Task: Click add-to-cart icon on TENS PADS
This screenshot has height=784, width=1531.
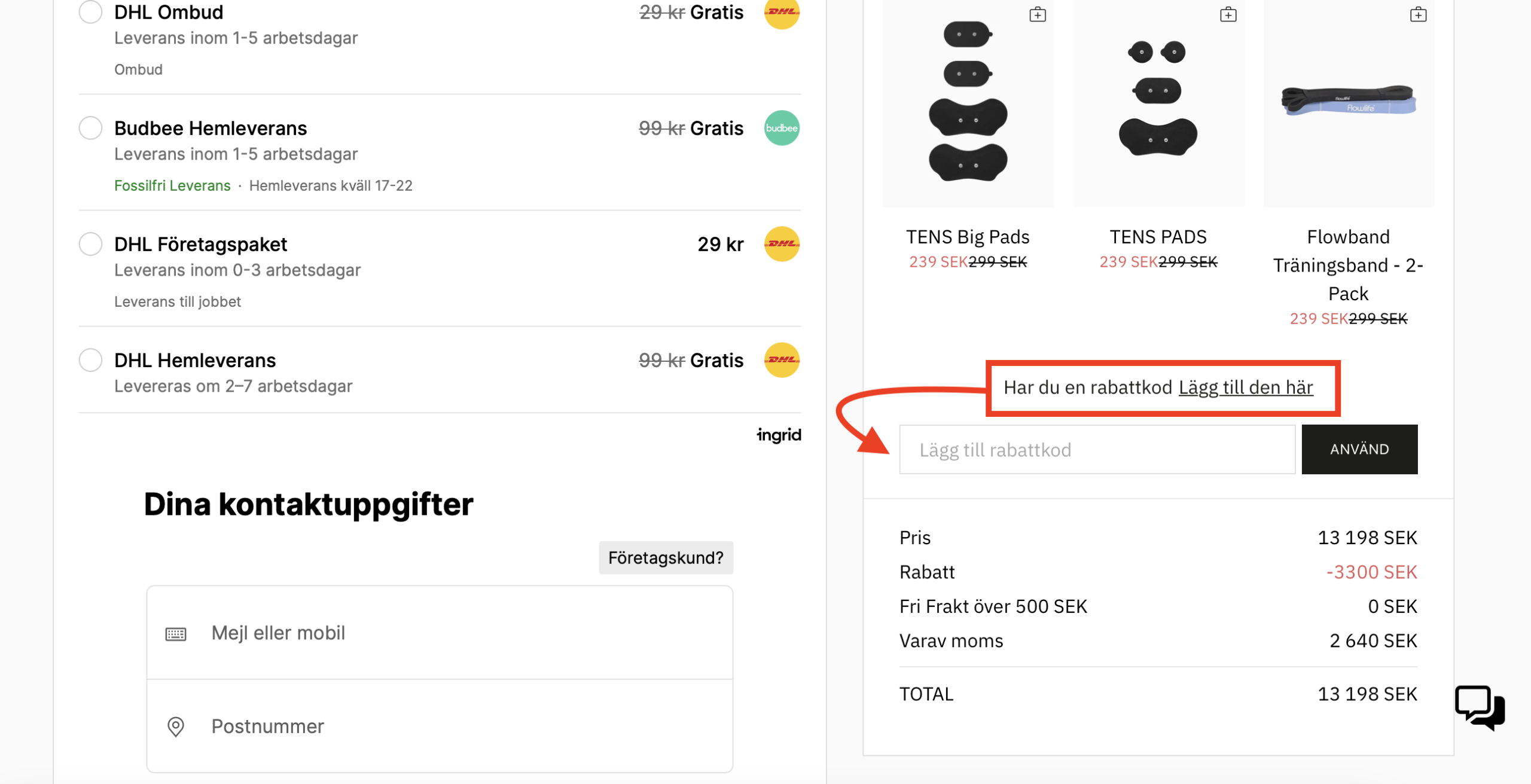Action: [x=1228, y=14]
